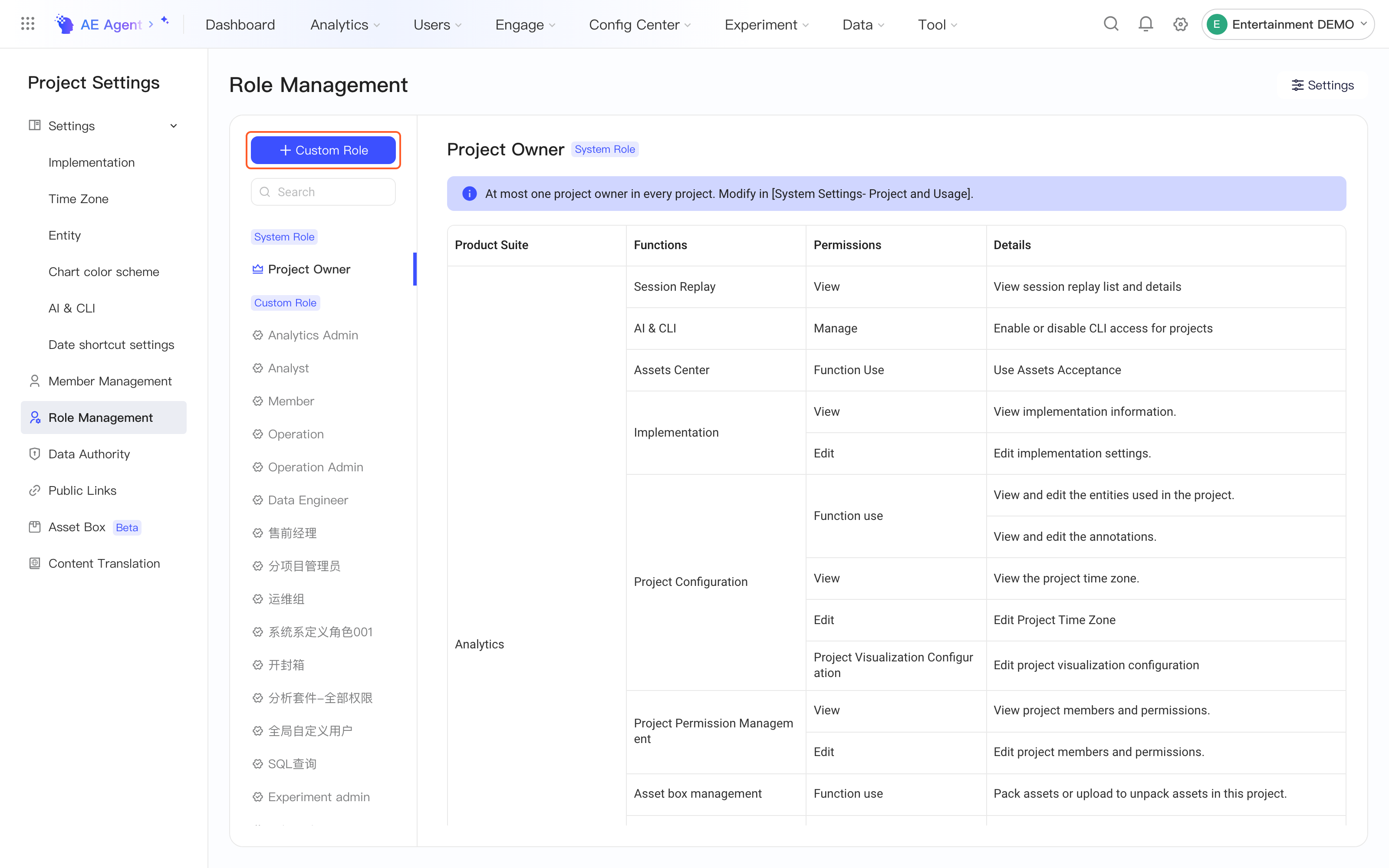Open Time Zone settings
This screenshot has width=1389, height=868.
pos(78,199)
